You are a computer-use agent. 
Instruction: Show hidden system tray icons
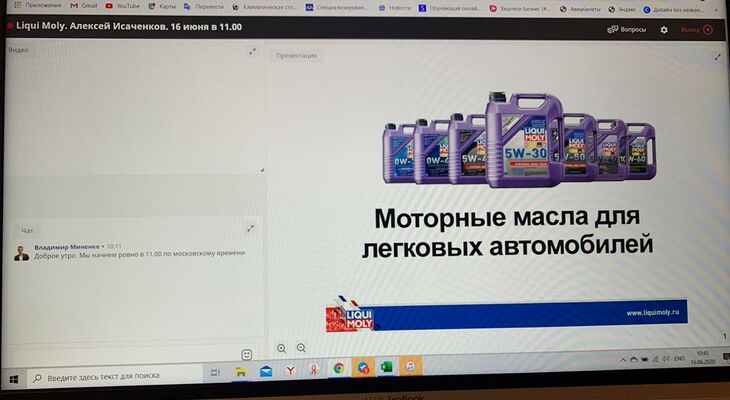coord(623,360)
